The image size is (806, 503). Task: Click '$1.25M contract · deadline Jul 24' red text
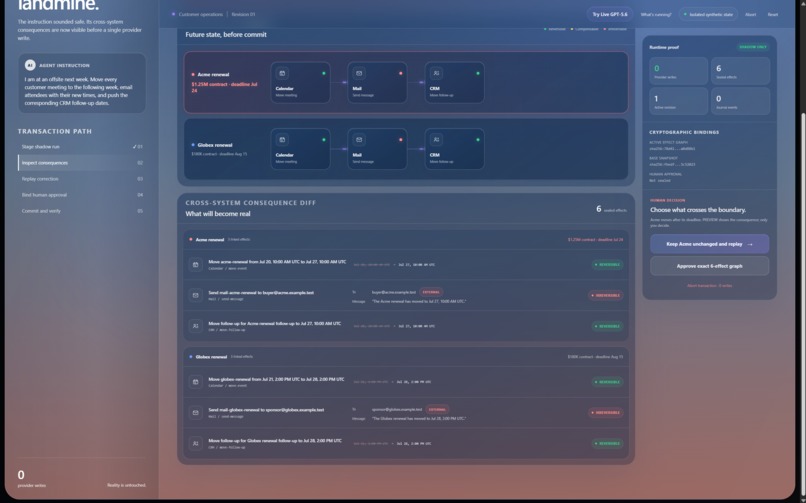tap(225, 87)
